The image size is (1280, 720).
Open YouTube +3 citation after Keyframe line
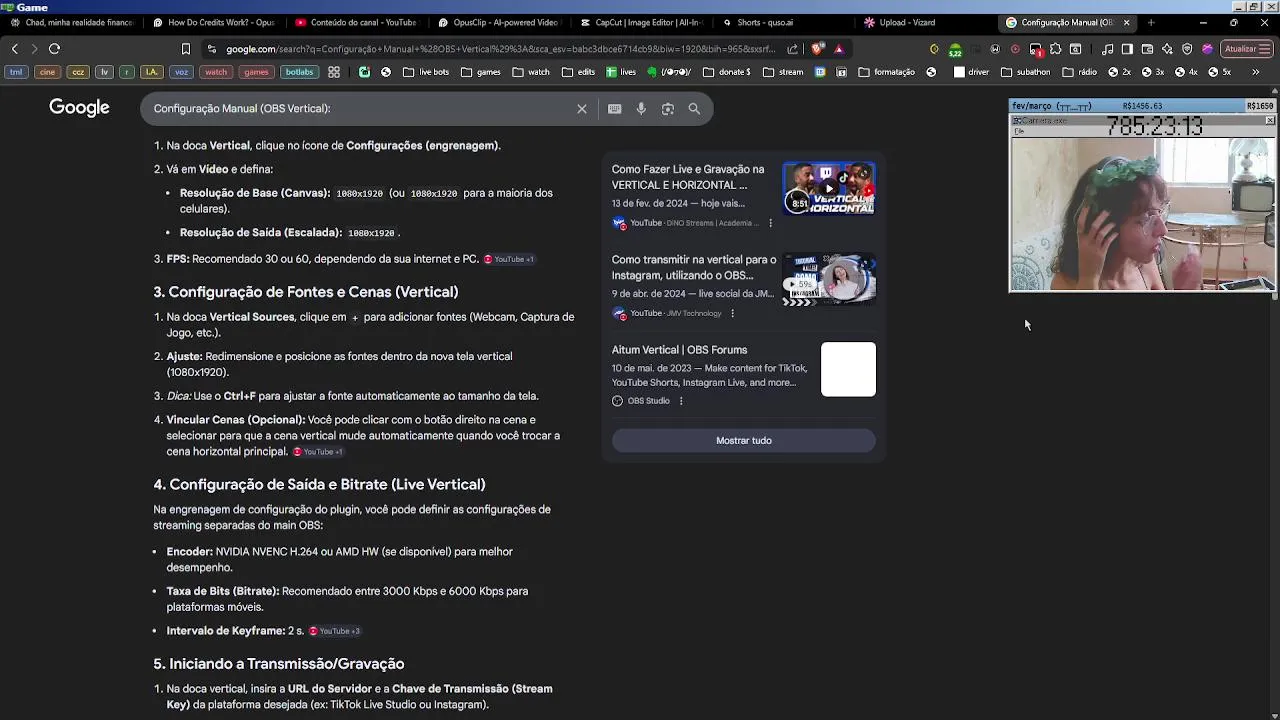(334, 631)
